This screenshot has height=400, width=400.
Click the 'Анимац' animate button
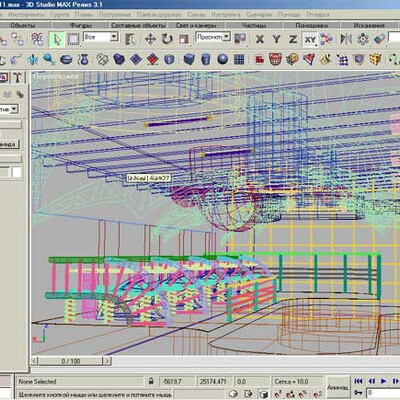tap(338, 387)
